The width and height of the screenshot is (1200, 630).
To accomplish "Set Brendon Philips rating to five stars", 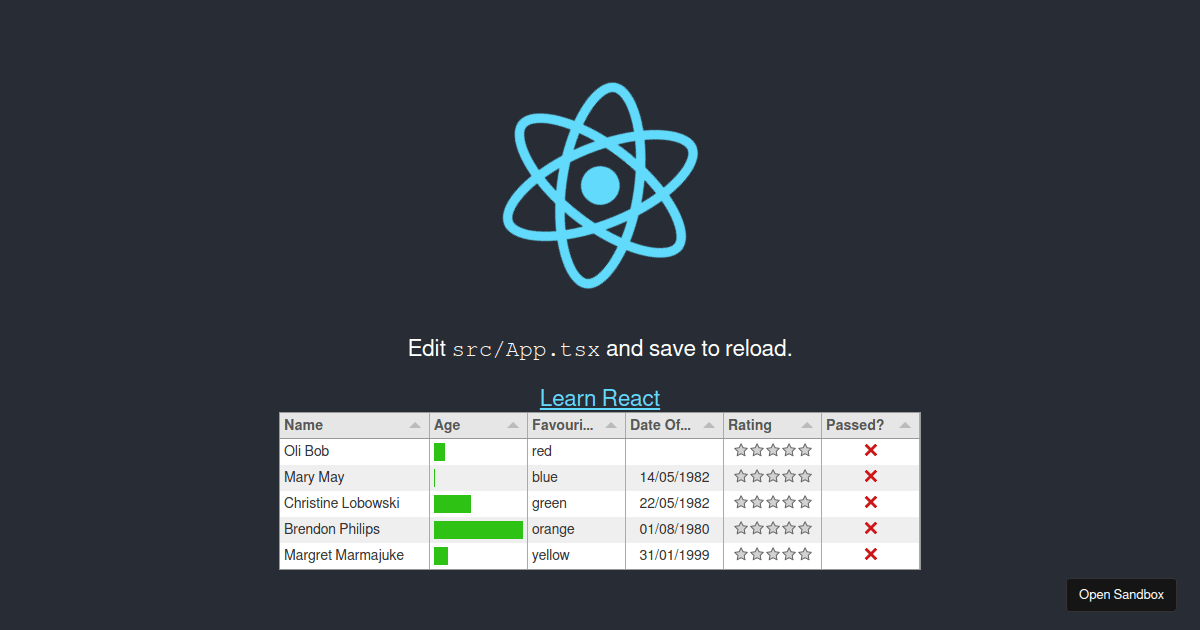I will 805,529.
